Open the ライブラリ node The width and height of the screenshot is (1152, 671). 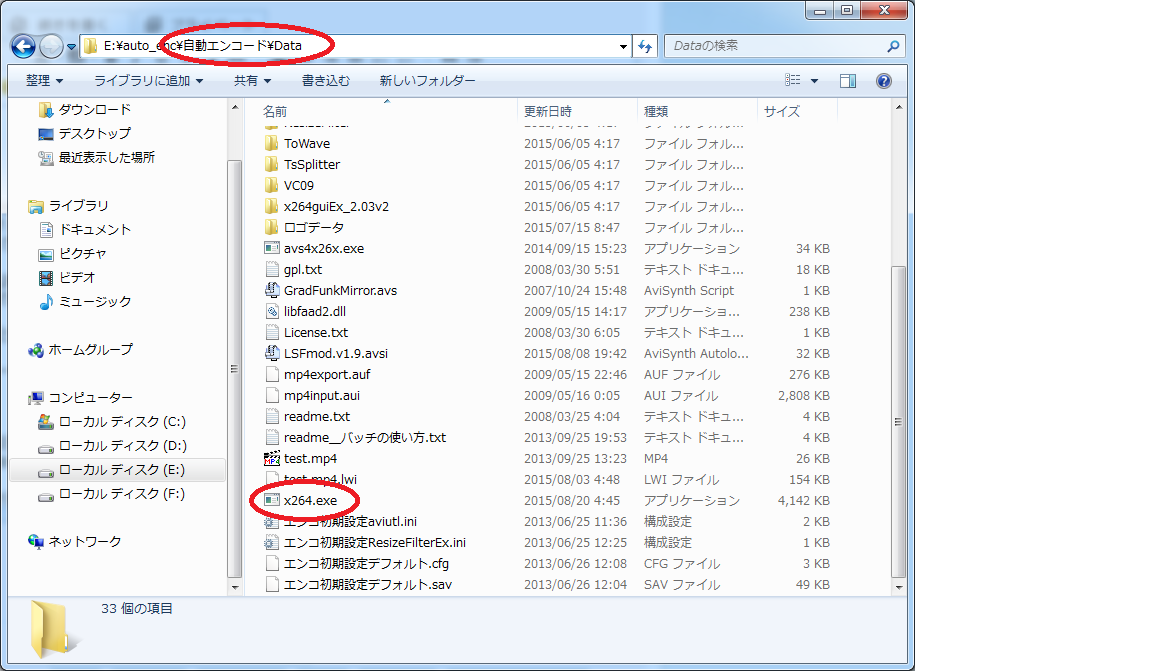pyautogui.click(x=78, y=206)
